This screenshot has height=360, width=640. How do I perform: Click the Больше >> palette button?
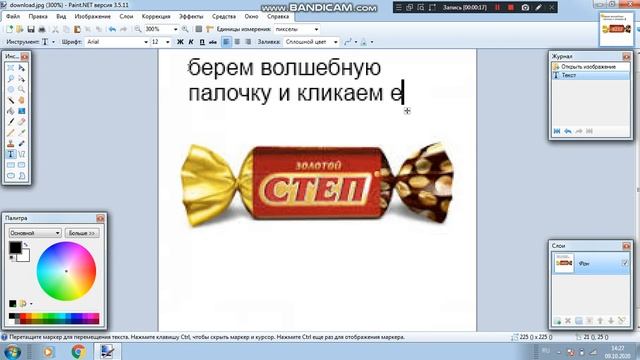(82, 233)
